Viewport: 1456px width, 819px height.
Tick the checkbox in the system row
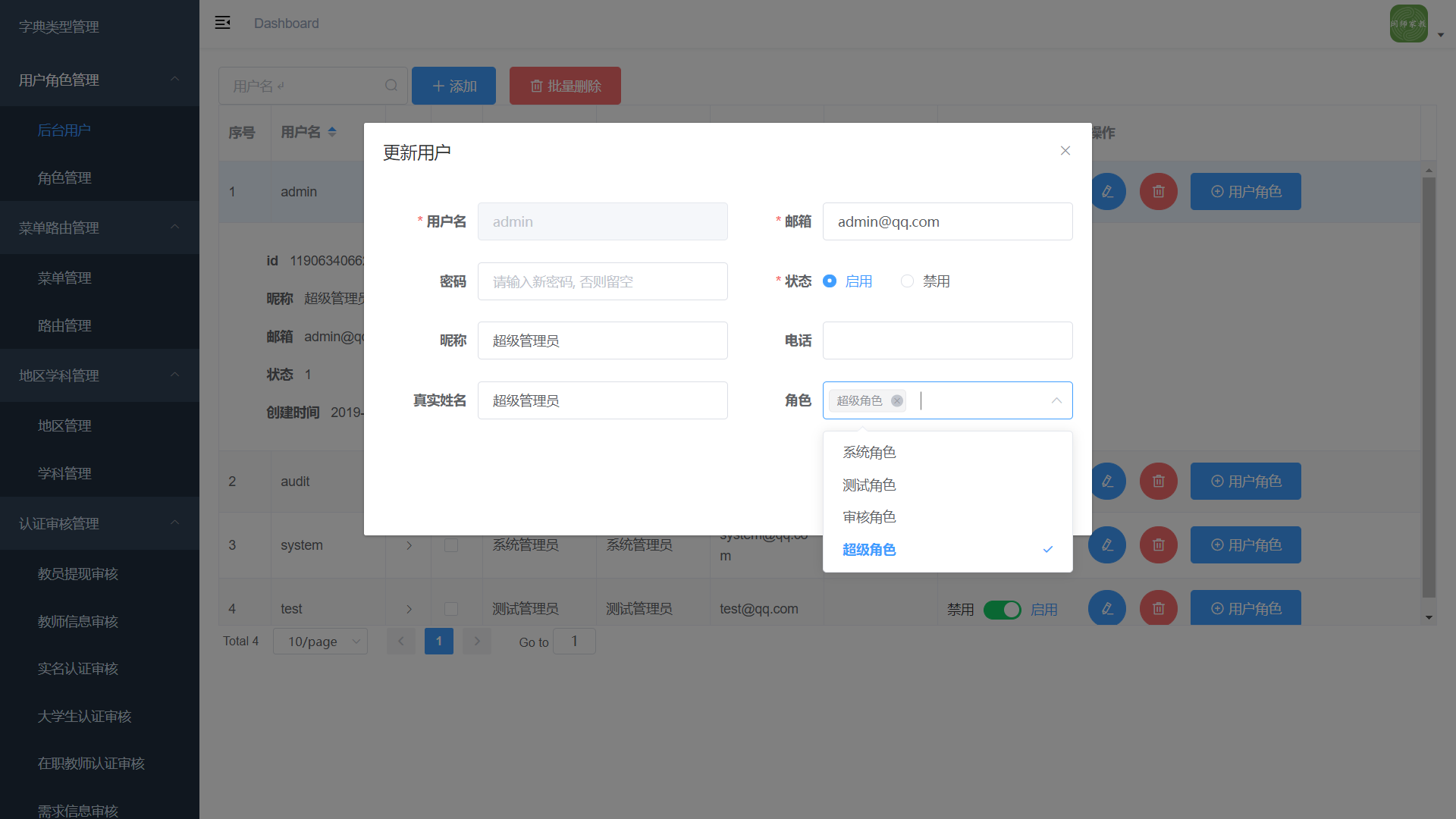[451, 545]
